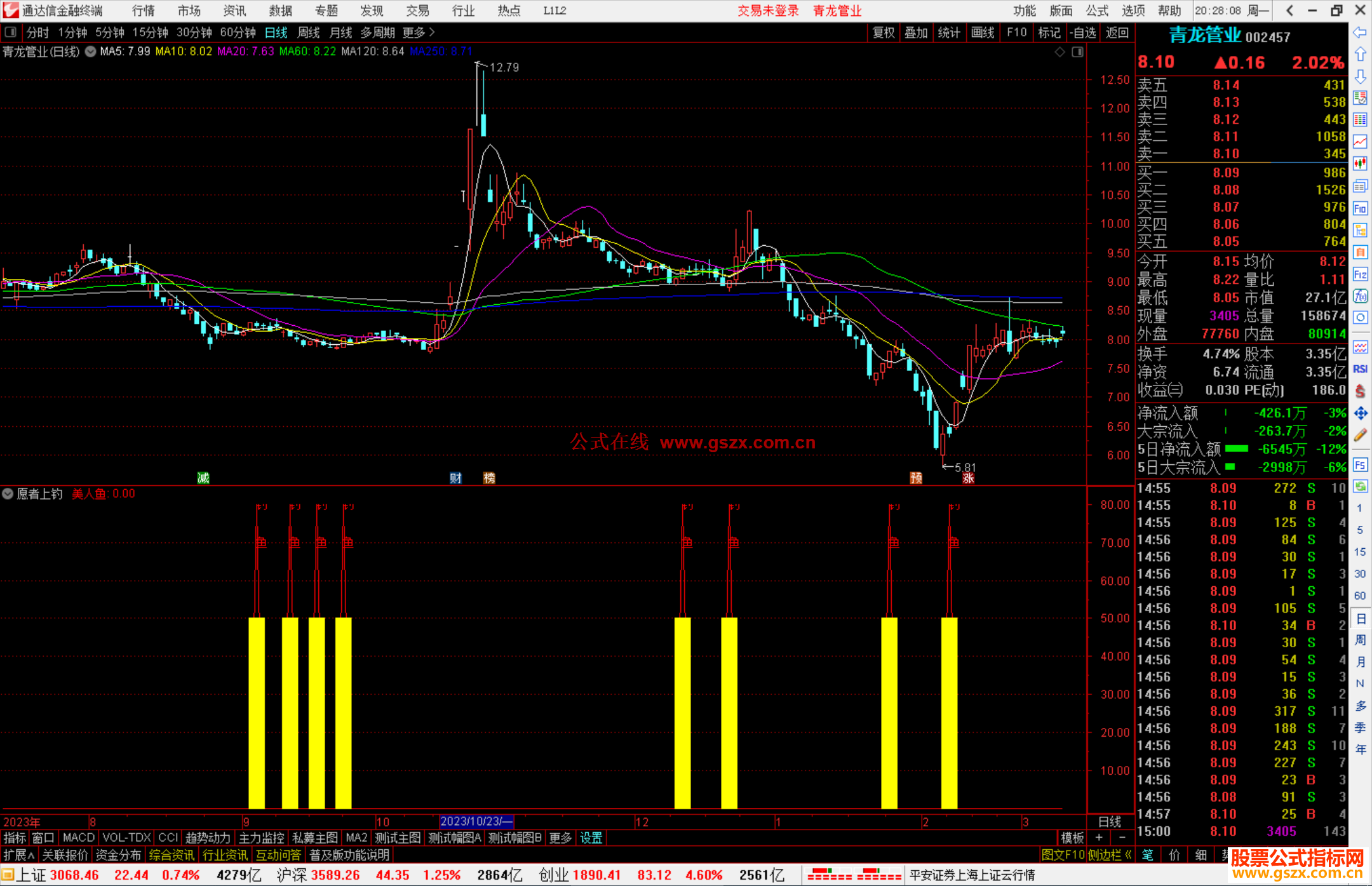Select the pencil drawing tool icon
1372x886 pixels.
click(x=1360, y=435)
